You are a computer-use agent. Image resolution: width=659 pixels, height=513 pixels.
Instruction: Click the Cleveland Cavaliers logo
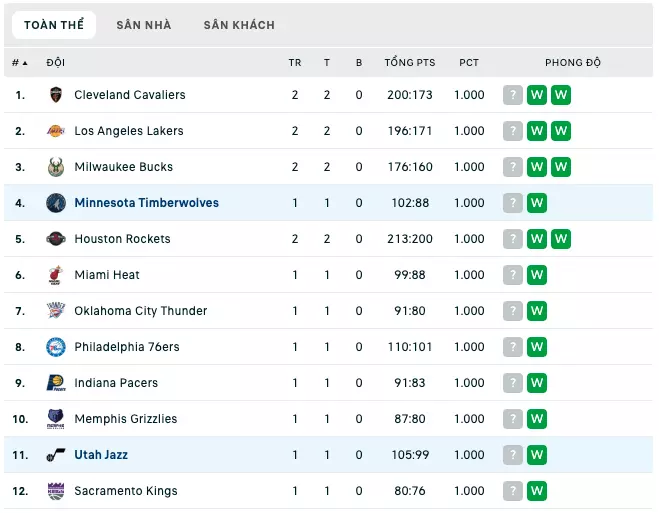[56, 95]
